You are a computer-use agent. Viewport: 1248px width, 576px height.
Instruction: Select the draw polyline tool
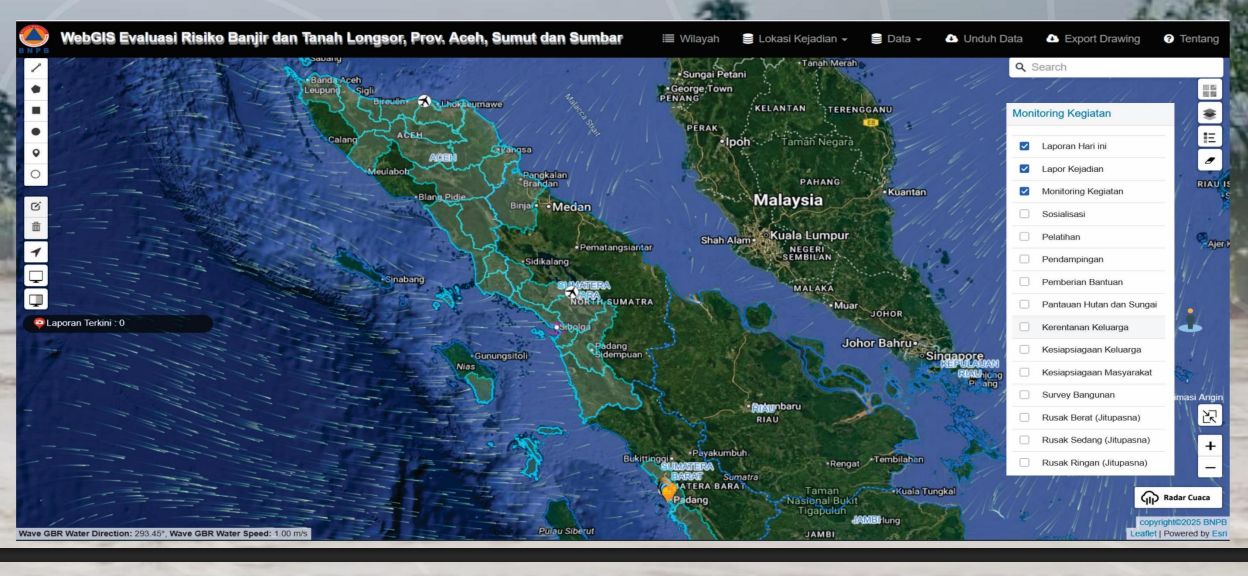[x=36, y=67]
